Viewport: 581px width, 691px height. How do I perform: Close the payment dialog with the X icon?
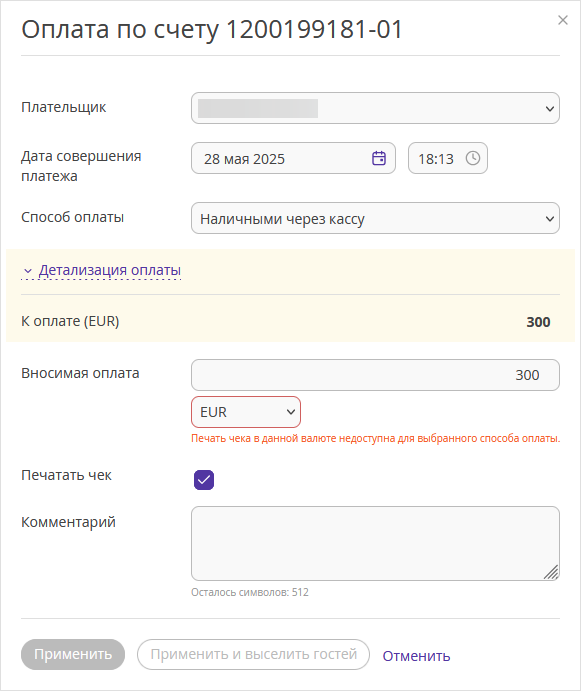tap(562, 20)
